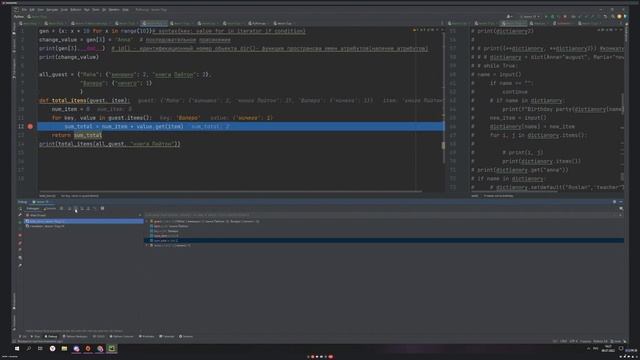
Task: Select the key variable row
Action: coord(384,231)
